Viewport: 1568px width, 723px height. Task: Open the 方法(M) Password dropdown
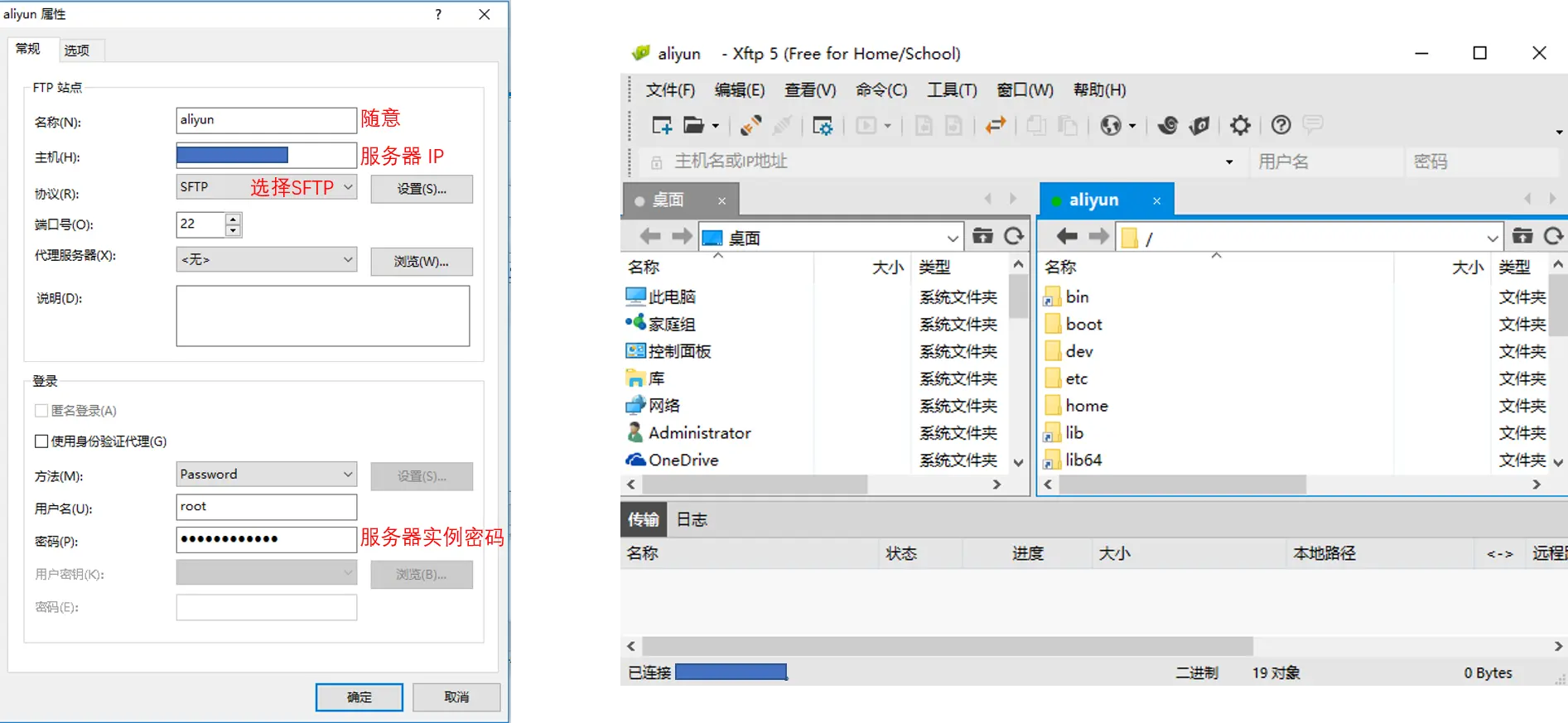click(348, 475)
